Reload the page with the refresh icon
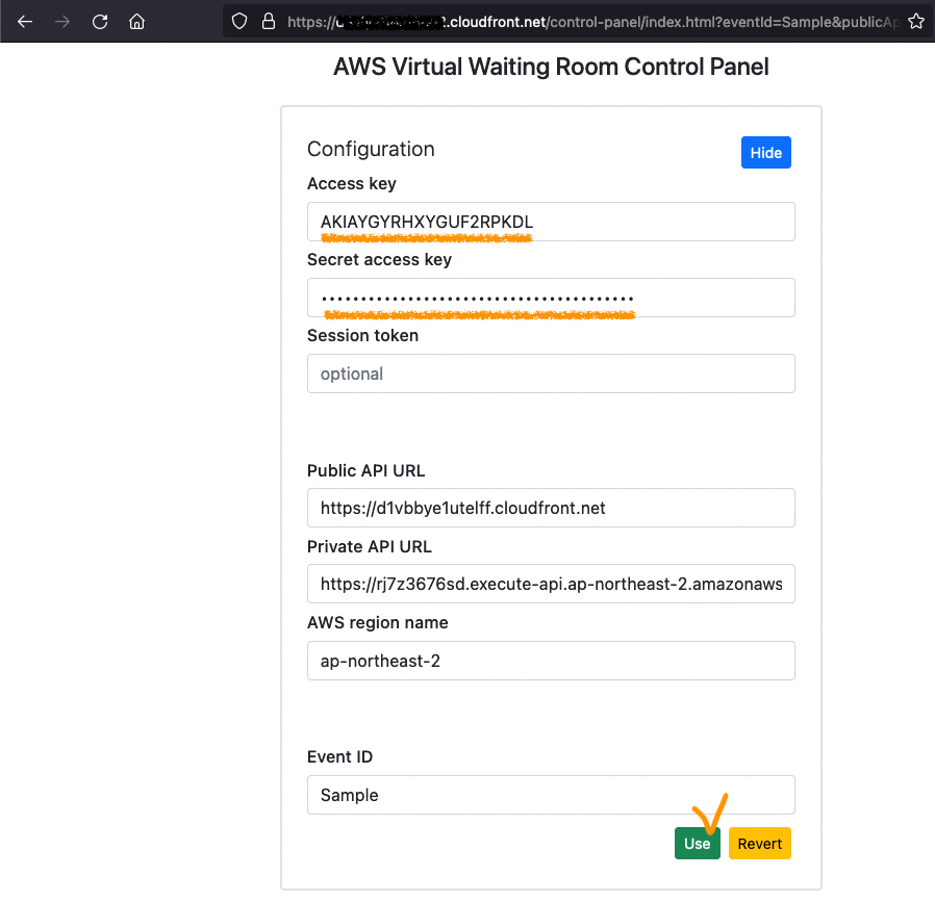The width and height of the screenshot is (935, 902). pyautogui.click(x=100, y=22)
